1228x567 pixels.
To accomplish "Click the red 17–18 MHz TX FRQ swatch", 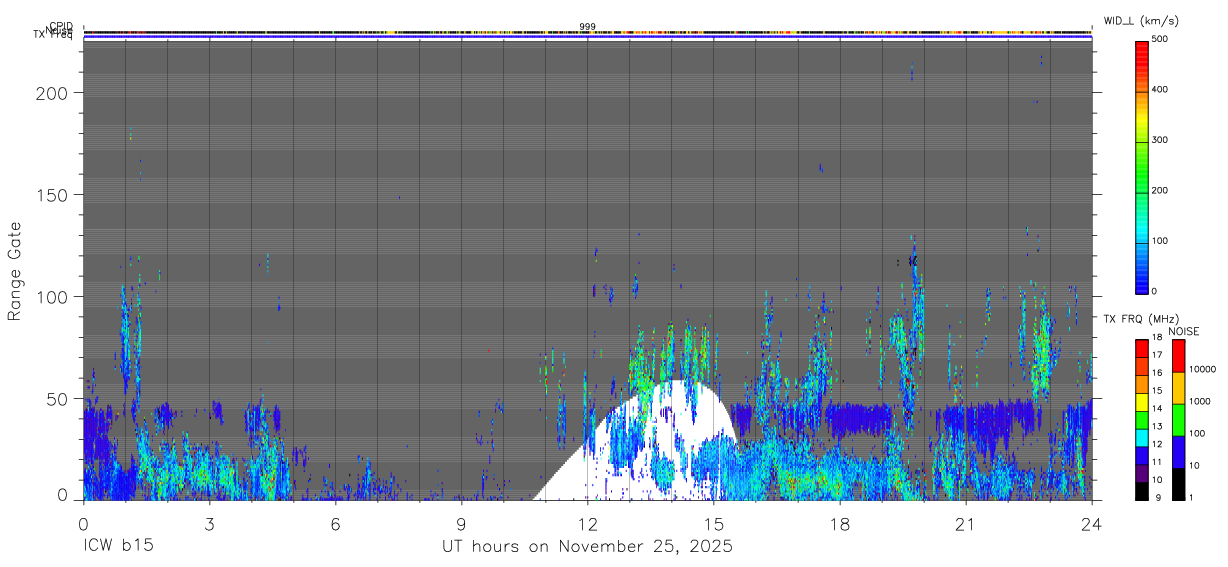I will pos(1142,348).
